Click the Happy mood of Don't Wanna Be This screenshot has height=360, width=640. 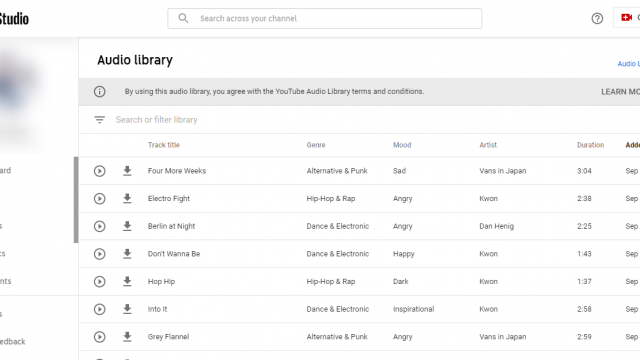coord(403,254)
